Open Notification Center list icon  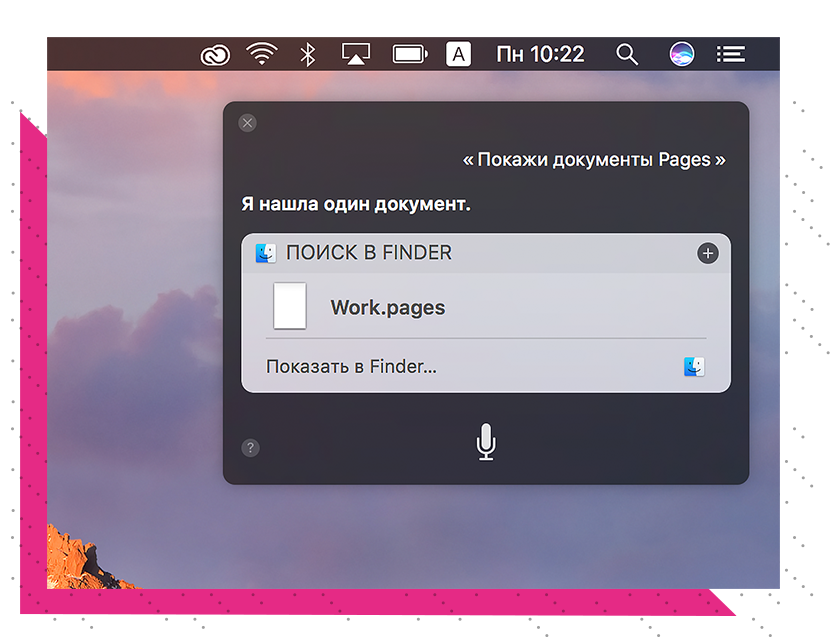click(731, 54)
